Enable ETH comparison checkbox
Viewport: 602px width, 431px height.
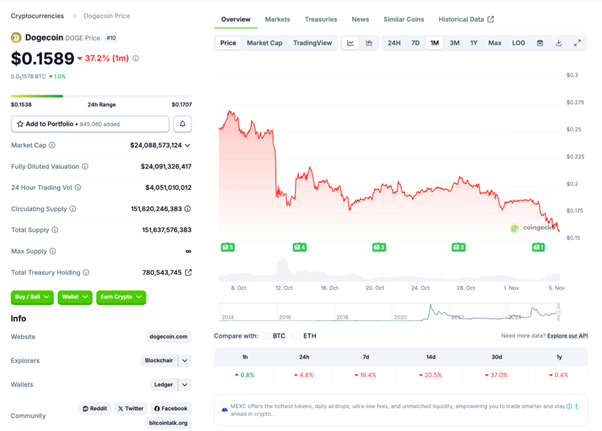tap(297, 336)
